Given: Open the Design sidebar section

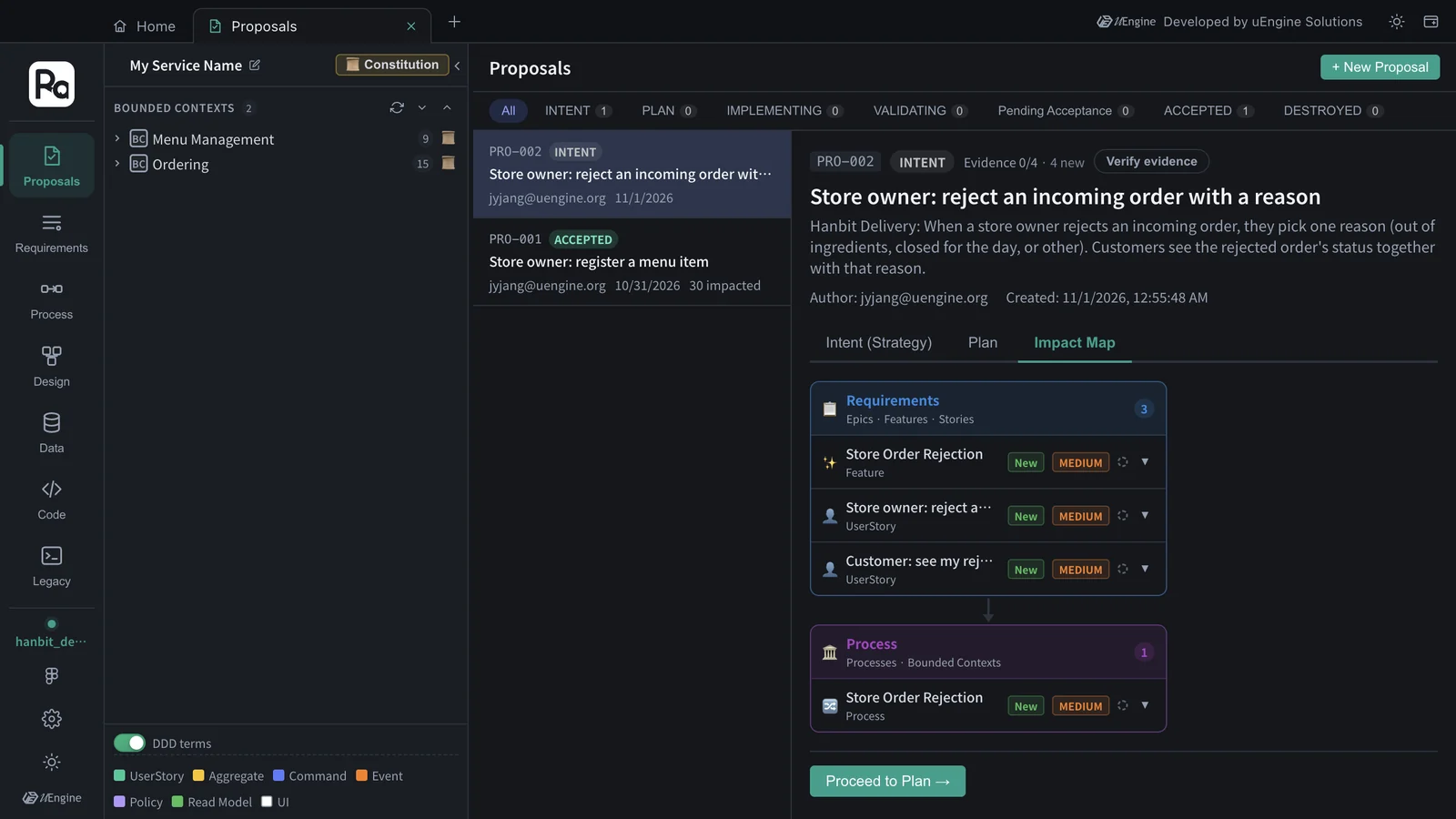Looking at the screenshot, I should pyautogui.click(x=52, y=367).
